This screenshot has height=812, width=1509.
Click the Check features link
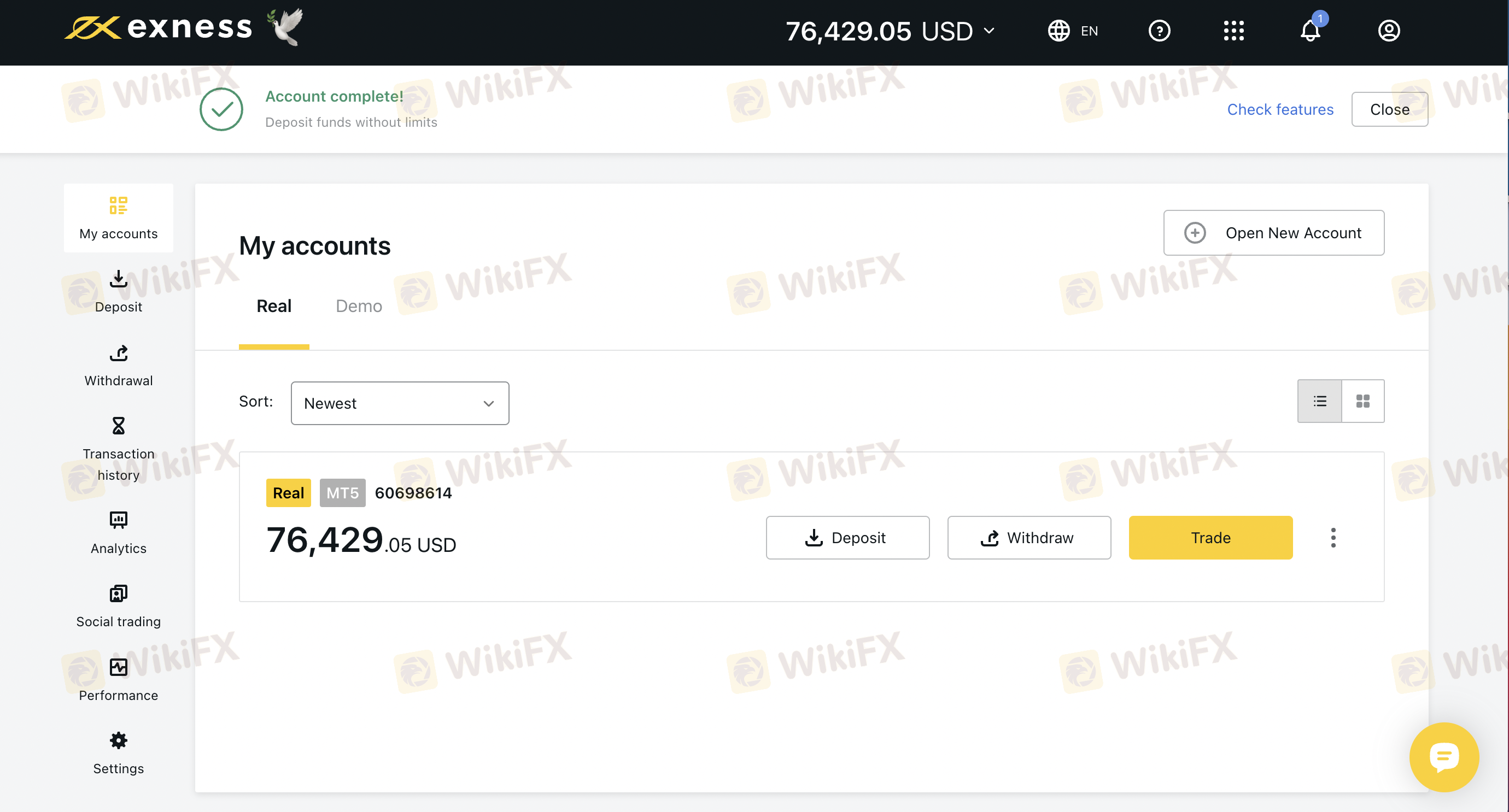[x=1280, y=109]
